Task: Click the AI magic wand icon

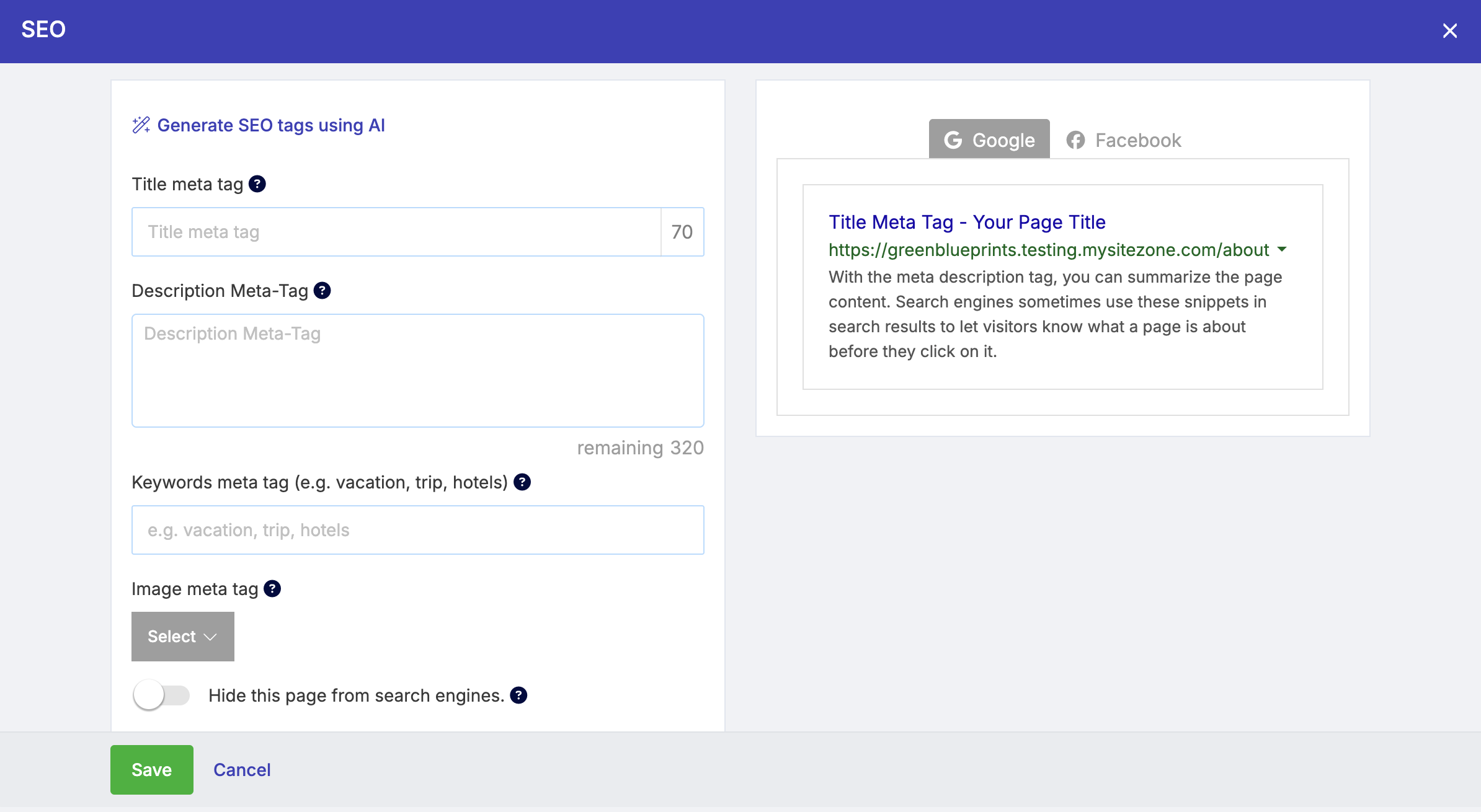Action: [141, 125]
